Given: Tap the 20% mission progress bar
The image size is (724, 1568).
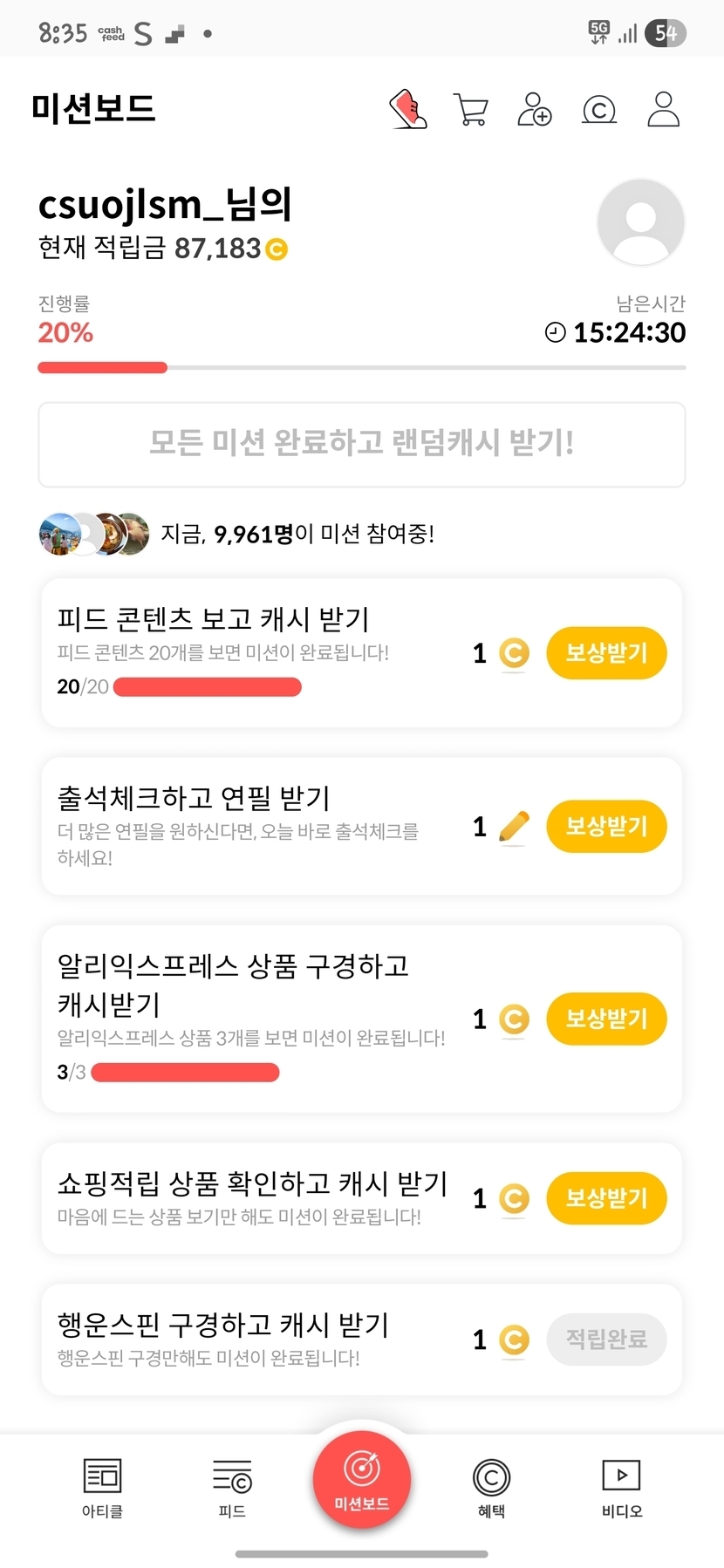Looking at the screenshot, I should tap(361, 368).
